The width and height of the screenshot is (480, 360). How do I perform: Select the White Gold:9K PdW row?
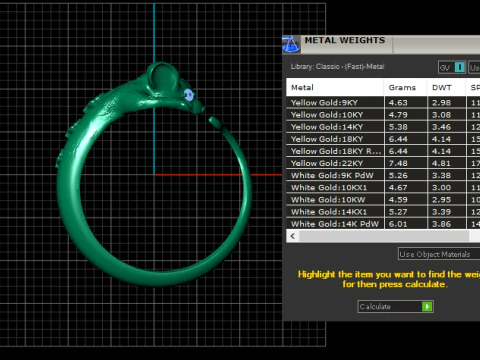[383, 175]
